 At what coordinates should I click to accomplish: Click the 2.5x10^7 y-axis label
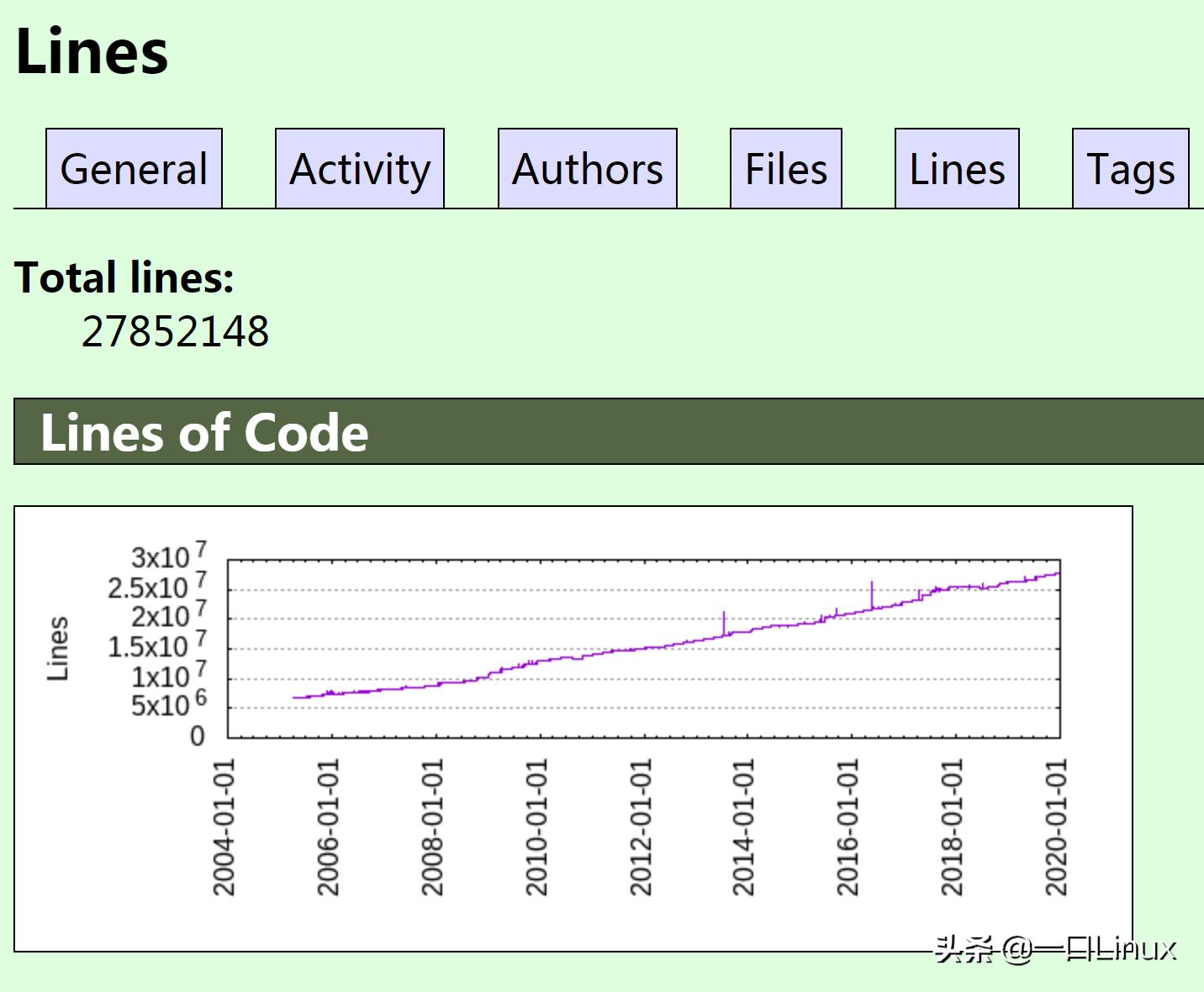157,586
